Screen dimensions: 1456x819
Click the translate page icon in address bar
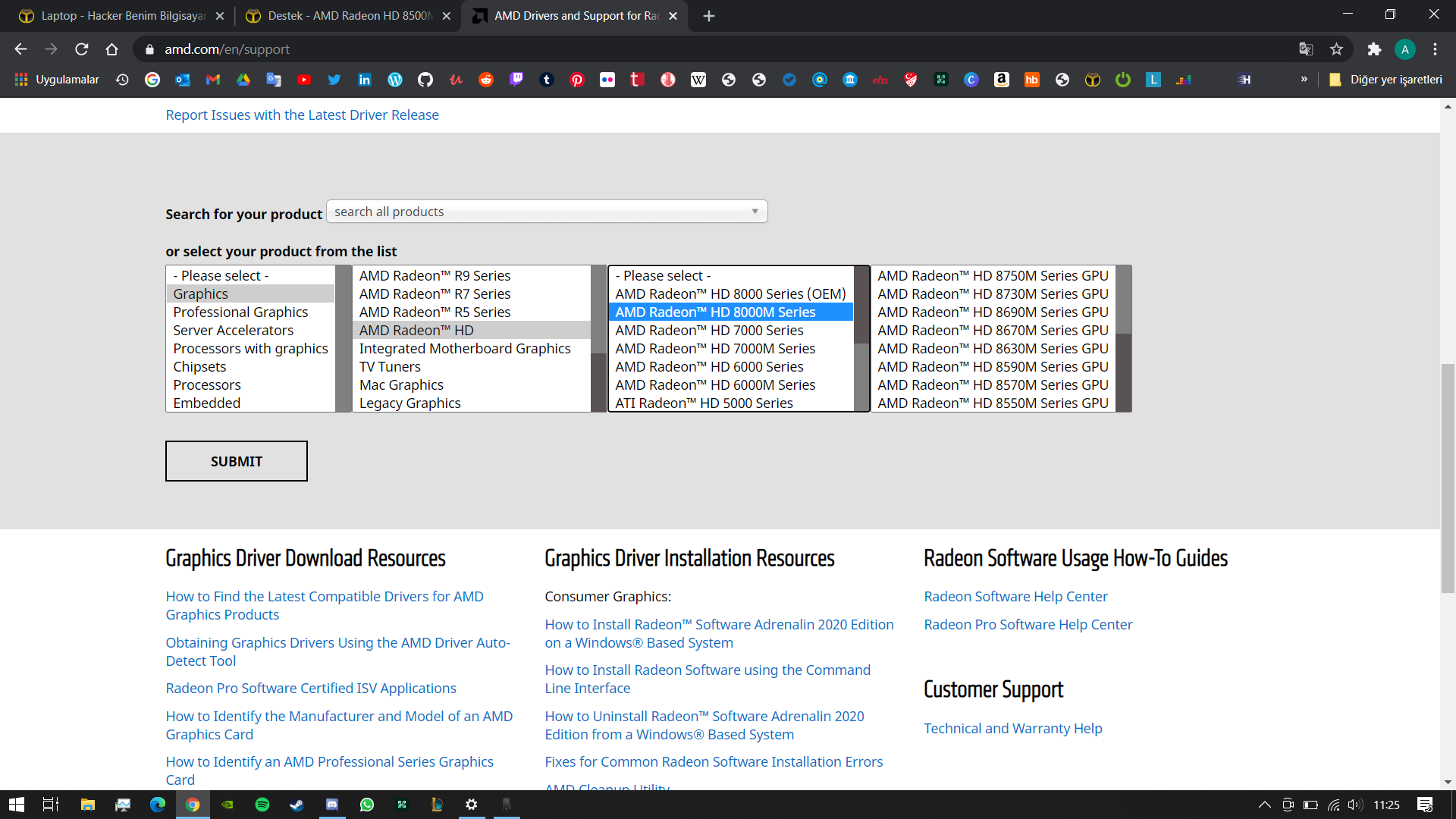pos(1306,49)
